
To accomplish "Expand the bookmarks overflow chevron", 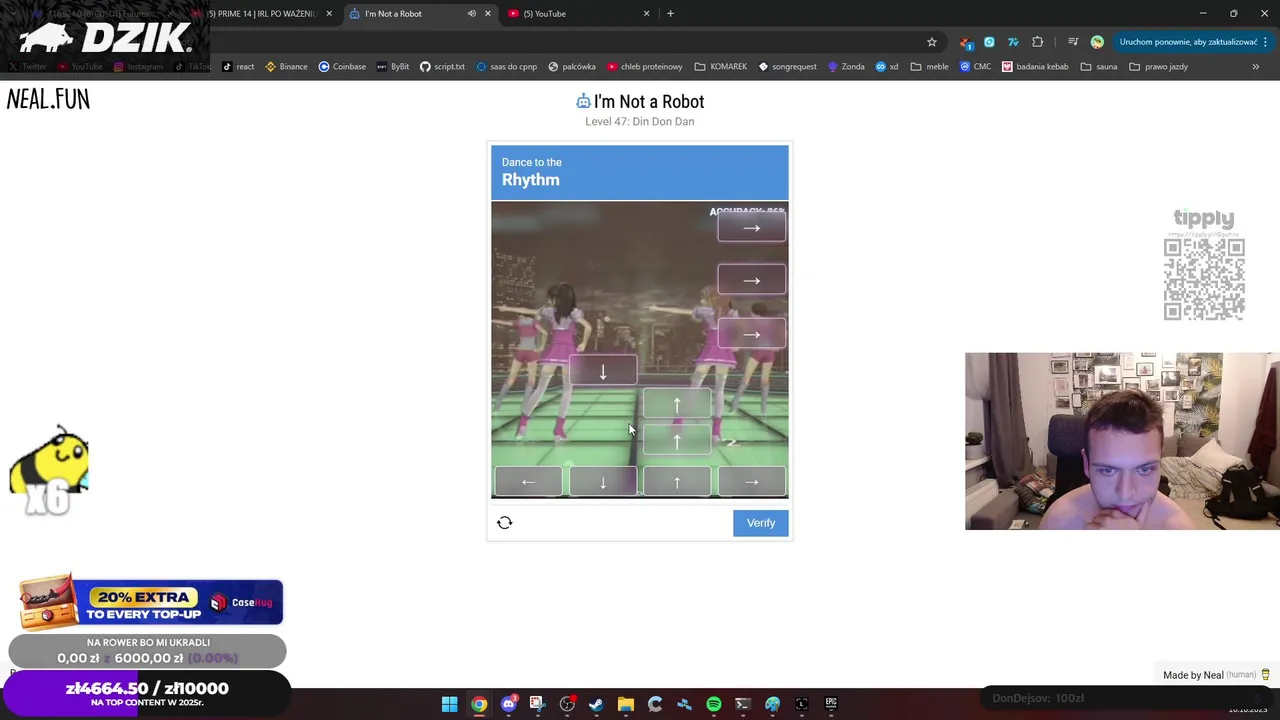I will [1255, 67].
